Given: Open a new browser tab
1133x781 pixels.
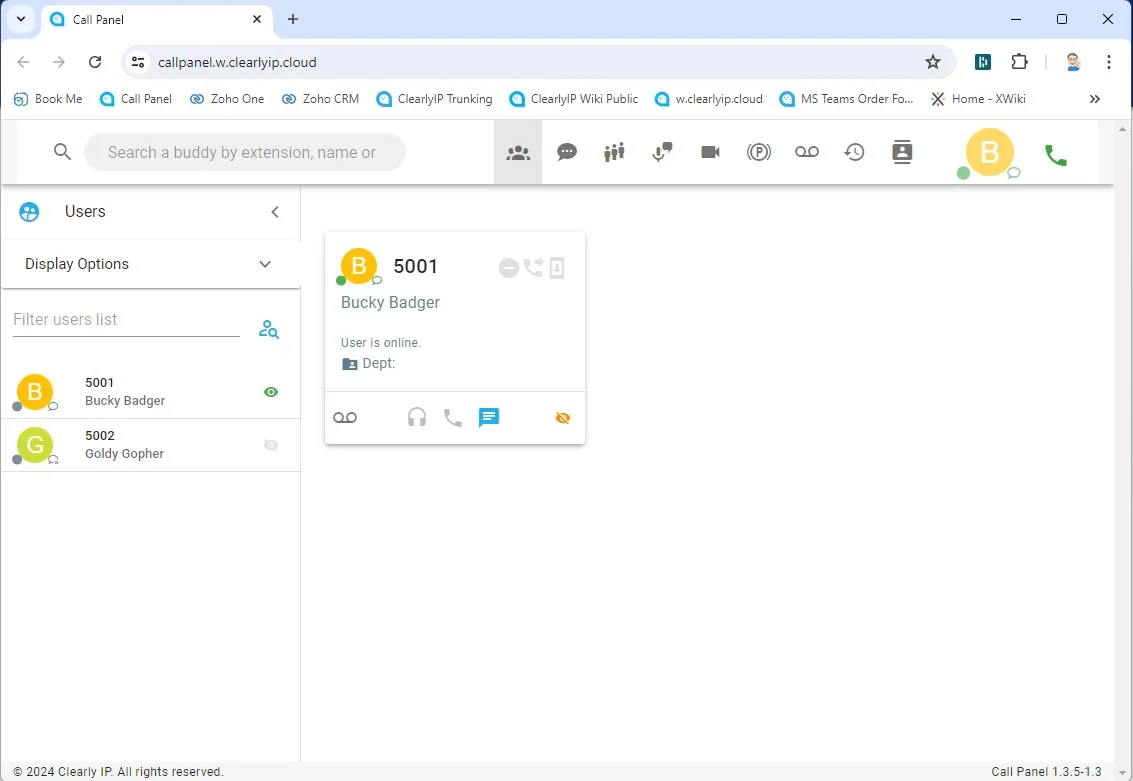Looking at the screenshot, I should point(293,20).
